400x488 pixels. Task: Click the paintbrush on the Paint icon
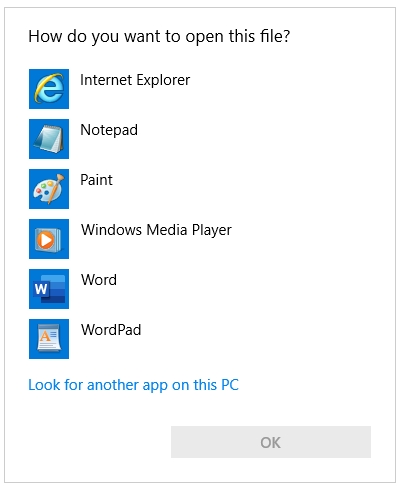coord(56,188)
